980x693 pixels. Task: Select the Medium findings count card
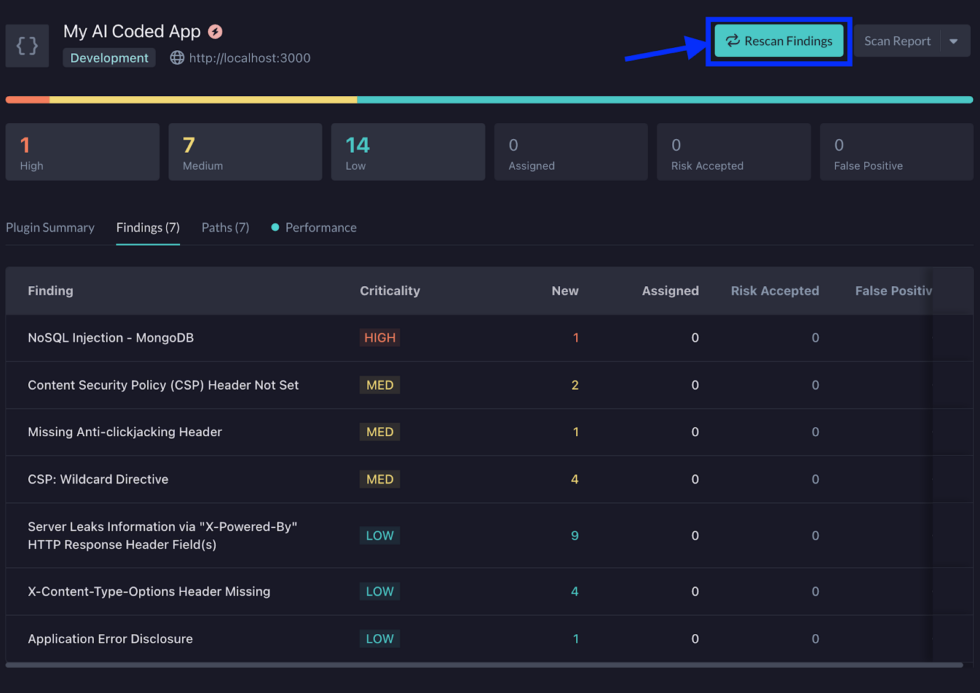point(245,152)
